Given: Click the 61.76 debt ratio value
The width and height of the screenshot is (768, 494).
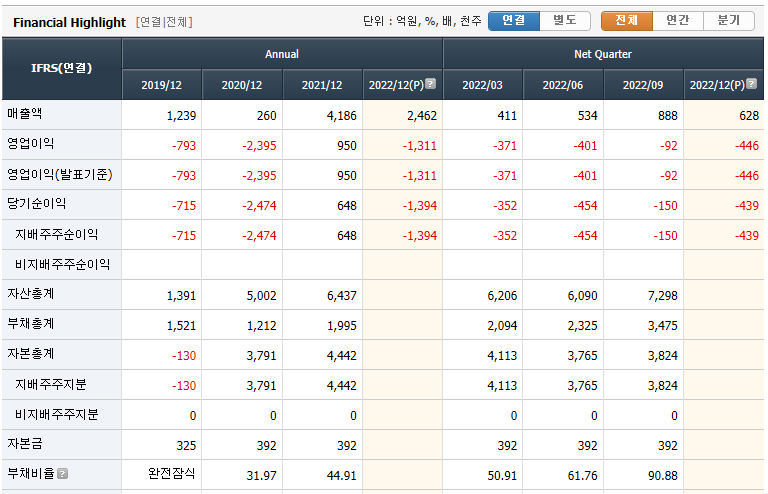Looking at the screenshot, I should [582, 475].
